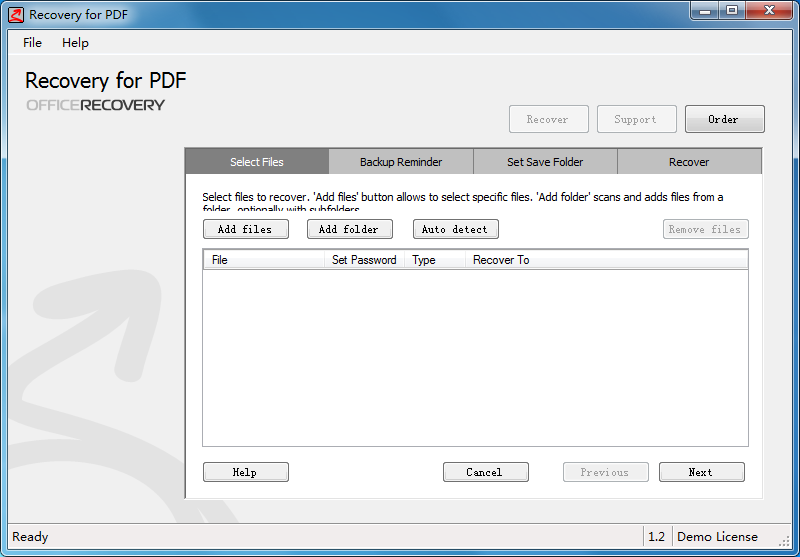Switch to the Recover tab

[x=689, y=162]
